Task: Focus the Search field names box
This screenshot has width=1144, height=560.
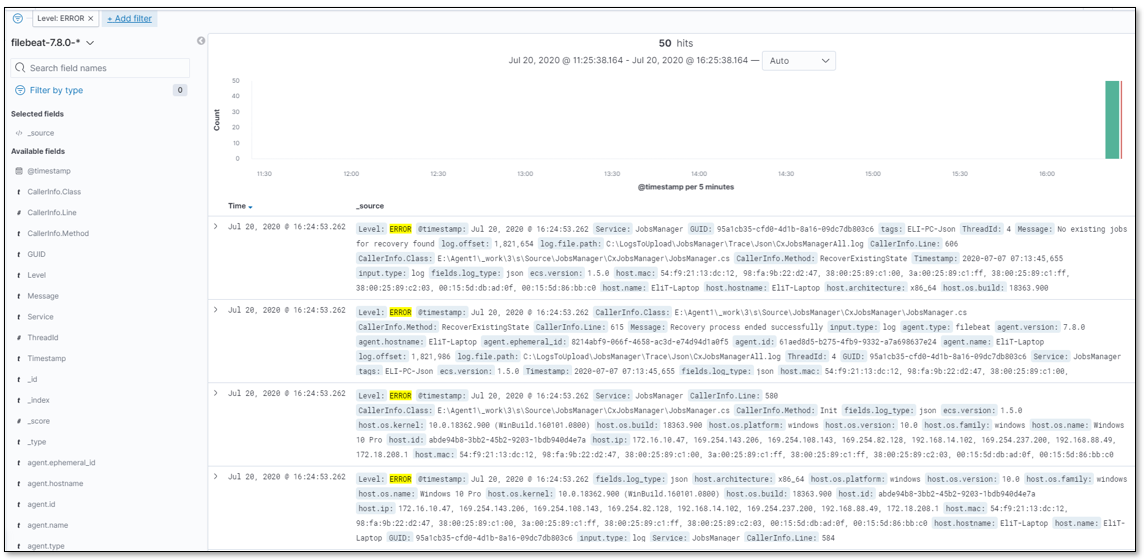Action: coord(100,68)
